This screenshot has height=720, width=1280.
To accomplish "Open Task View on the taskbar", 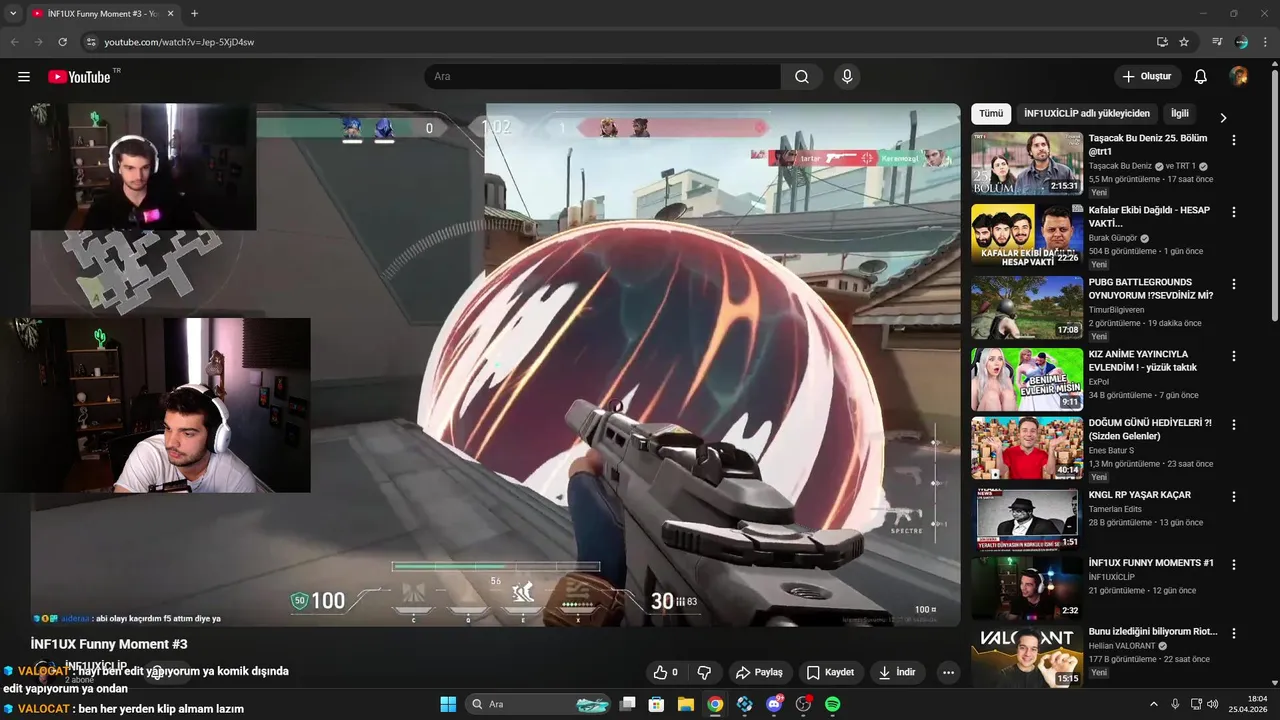I will tap(628, 704).
